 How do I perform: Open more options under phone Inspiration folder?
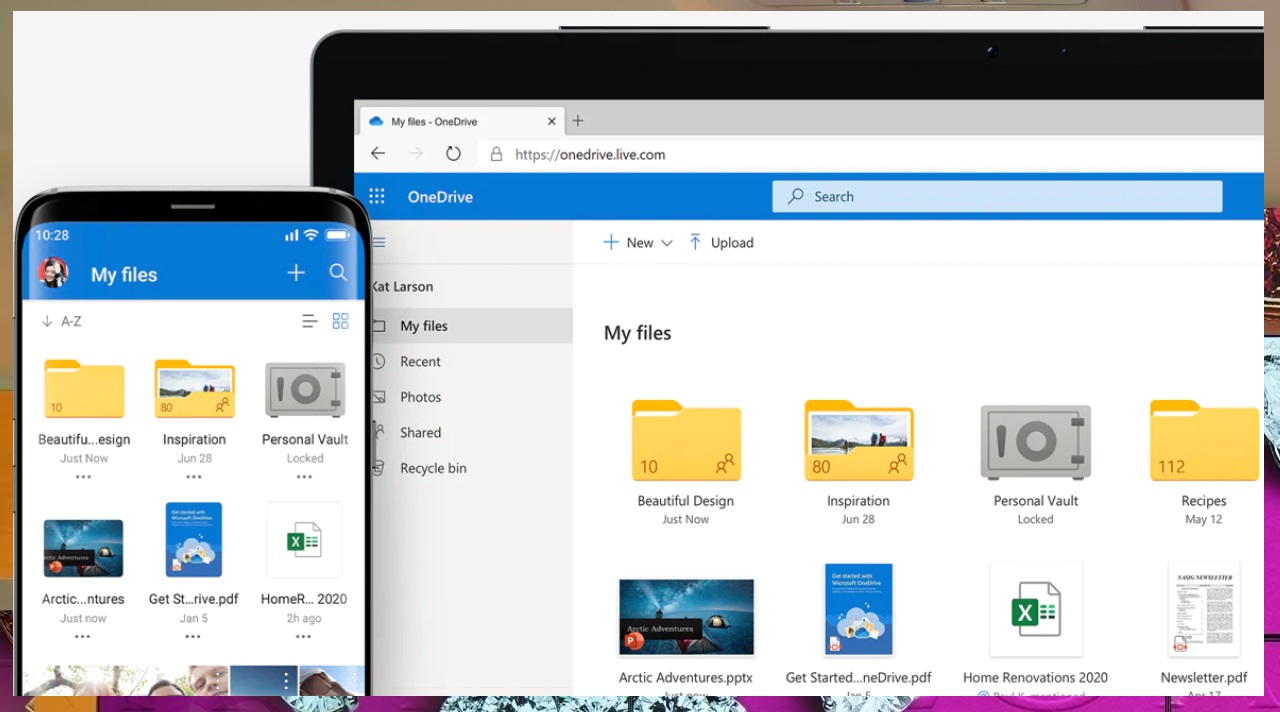pyautogui.click(x=194, y=477)
